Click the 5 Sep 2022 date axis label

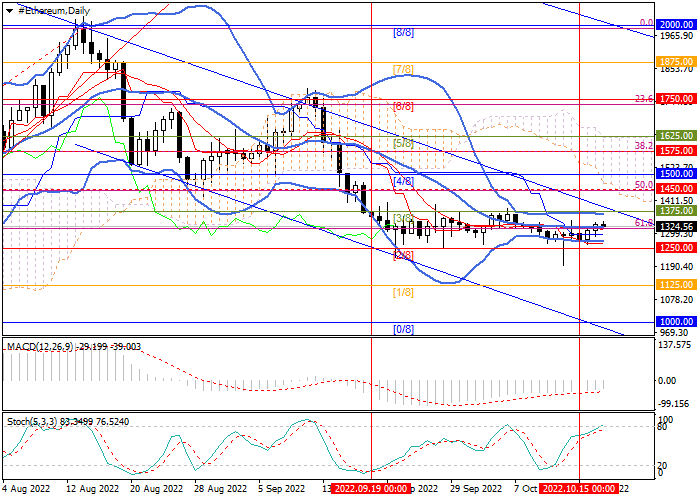point(281,490)
